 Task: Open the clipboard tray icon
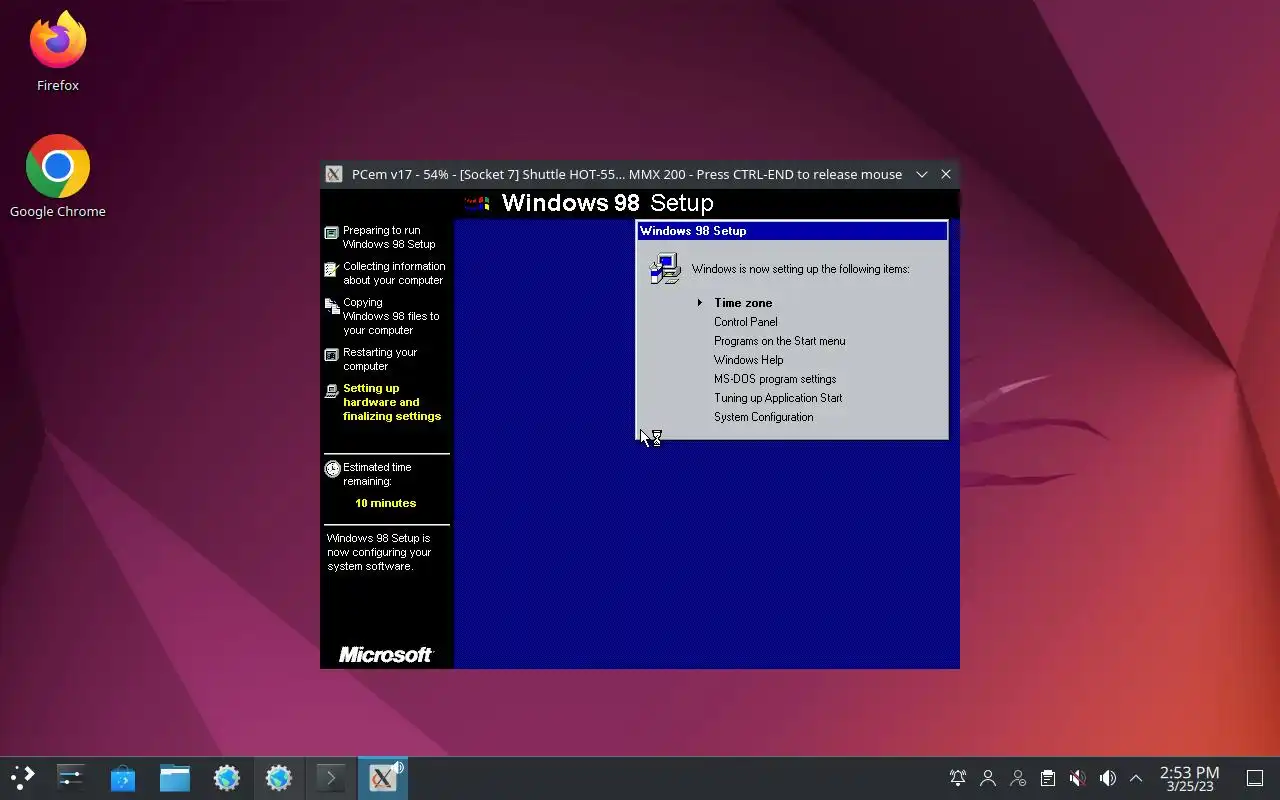1047,778
